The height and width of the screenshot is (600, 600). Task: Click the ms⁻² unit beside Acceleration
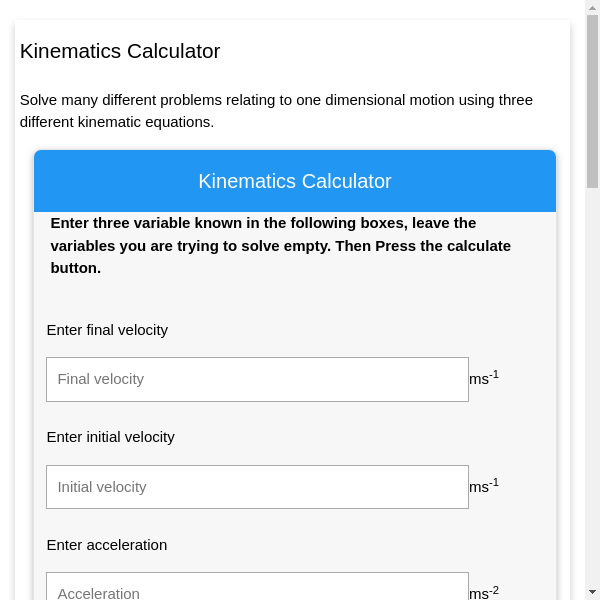point(484,592)
